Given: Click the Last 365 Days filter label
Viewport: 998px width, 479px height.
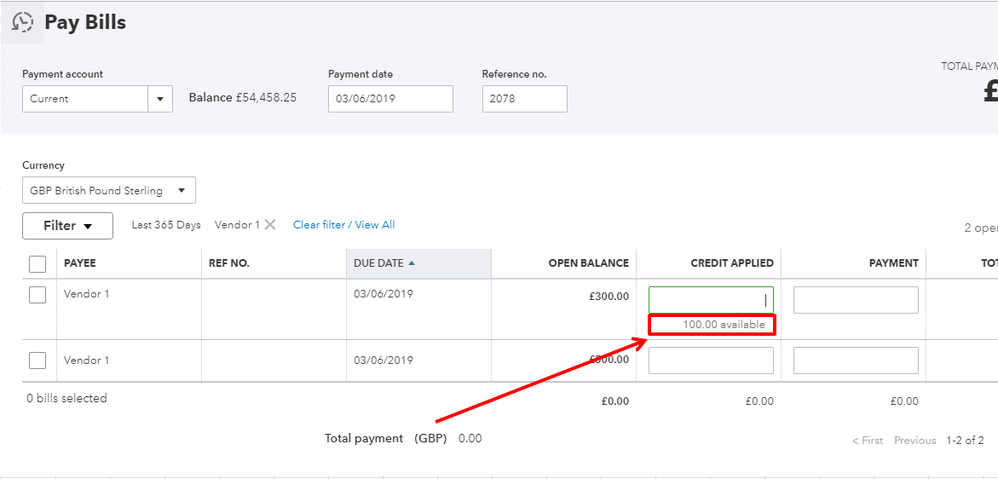Looking at the screenshot, I should 166,225.
